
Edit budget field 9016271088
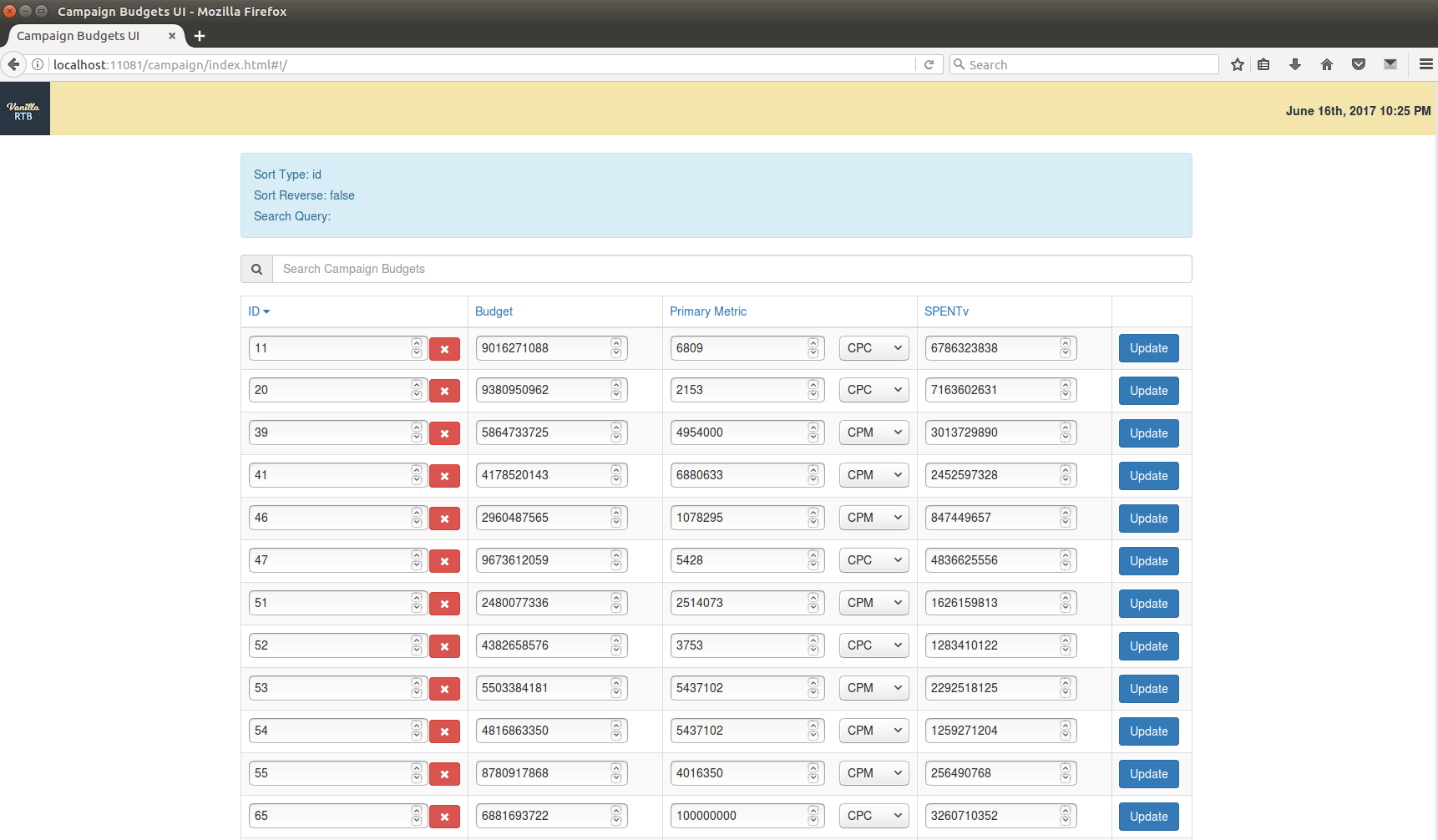(x=551, y=348)
